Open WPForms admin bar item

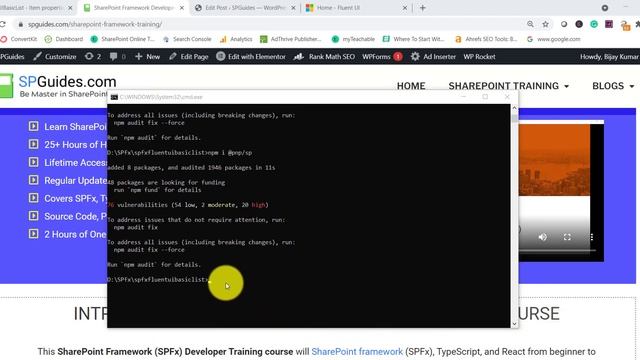pos(382,57)
